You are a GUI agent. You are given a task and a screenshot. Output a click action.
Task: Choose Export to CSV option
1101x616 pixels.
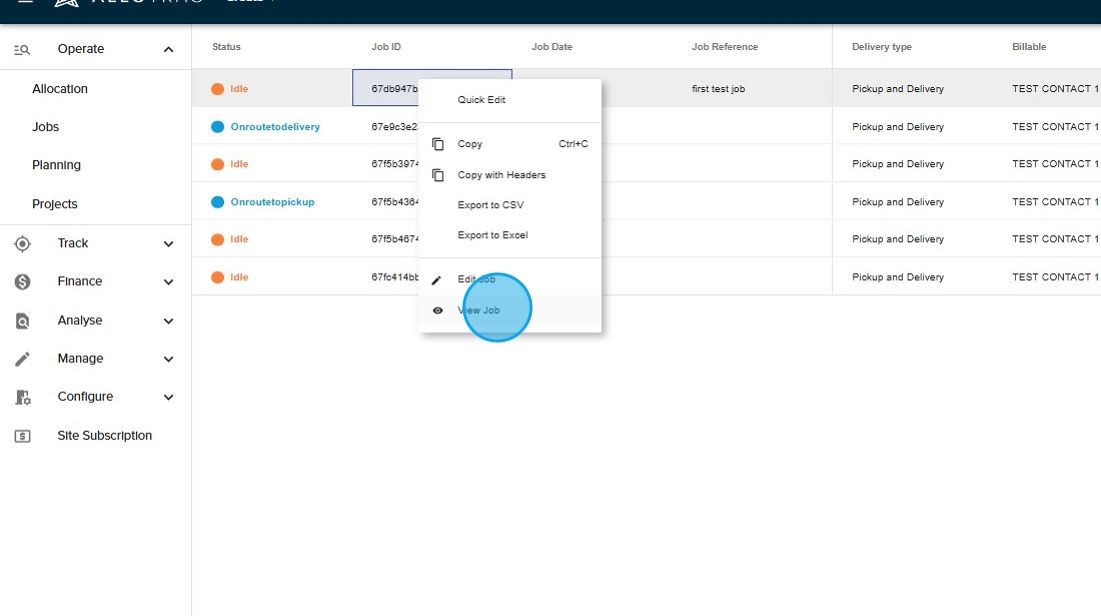(x=490, y=205)
